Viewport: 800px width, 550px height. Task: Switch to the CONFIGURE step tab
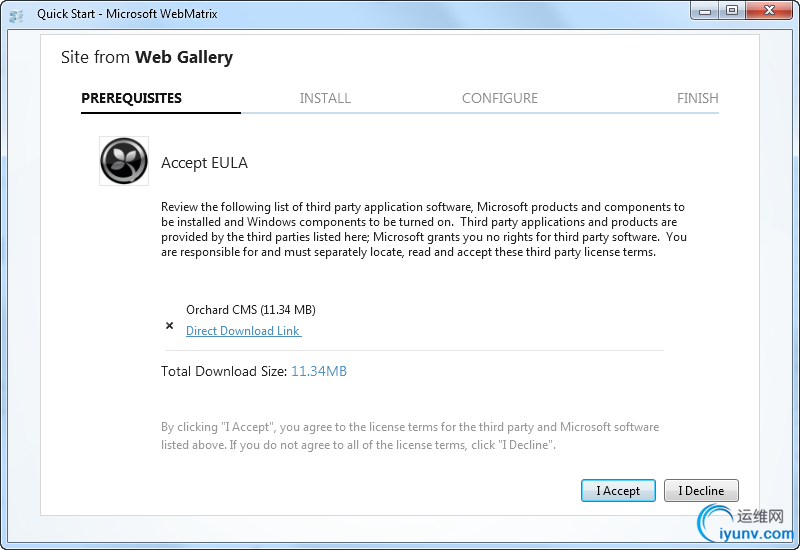(499, 98)
